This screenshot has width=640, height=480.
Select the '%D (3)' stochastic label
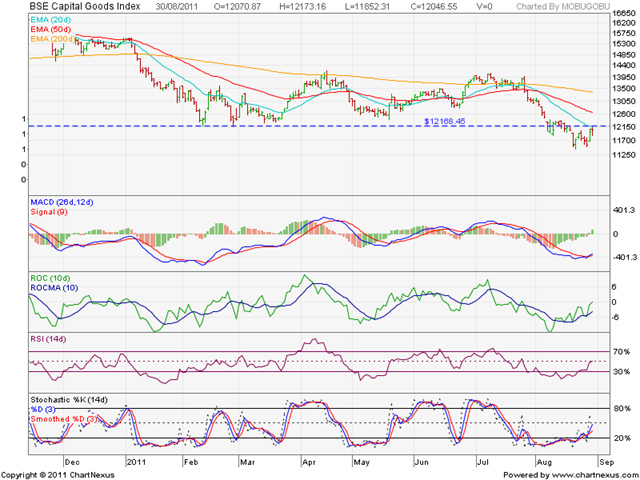pos(43,409)
